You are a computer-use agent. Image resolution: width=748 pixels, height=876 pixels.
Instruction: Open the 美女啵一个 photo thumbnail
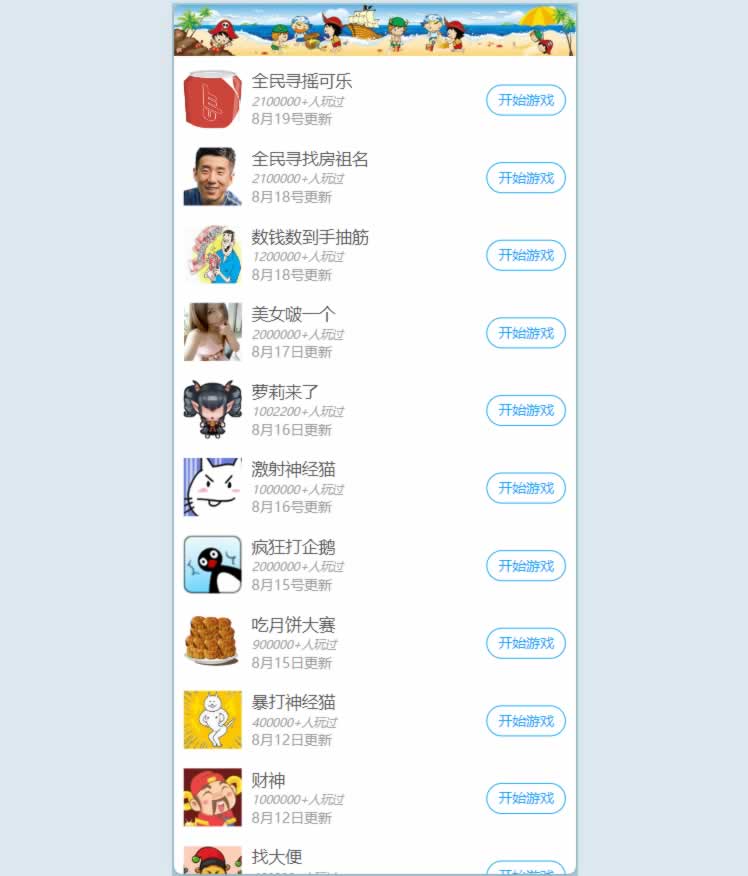pos(212,332)
